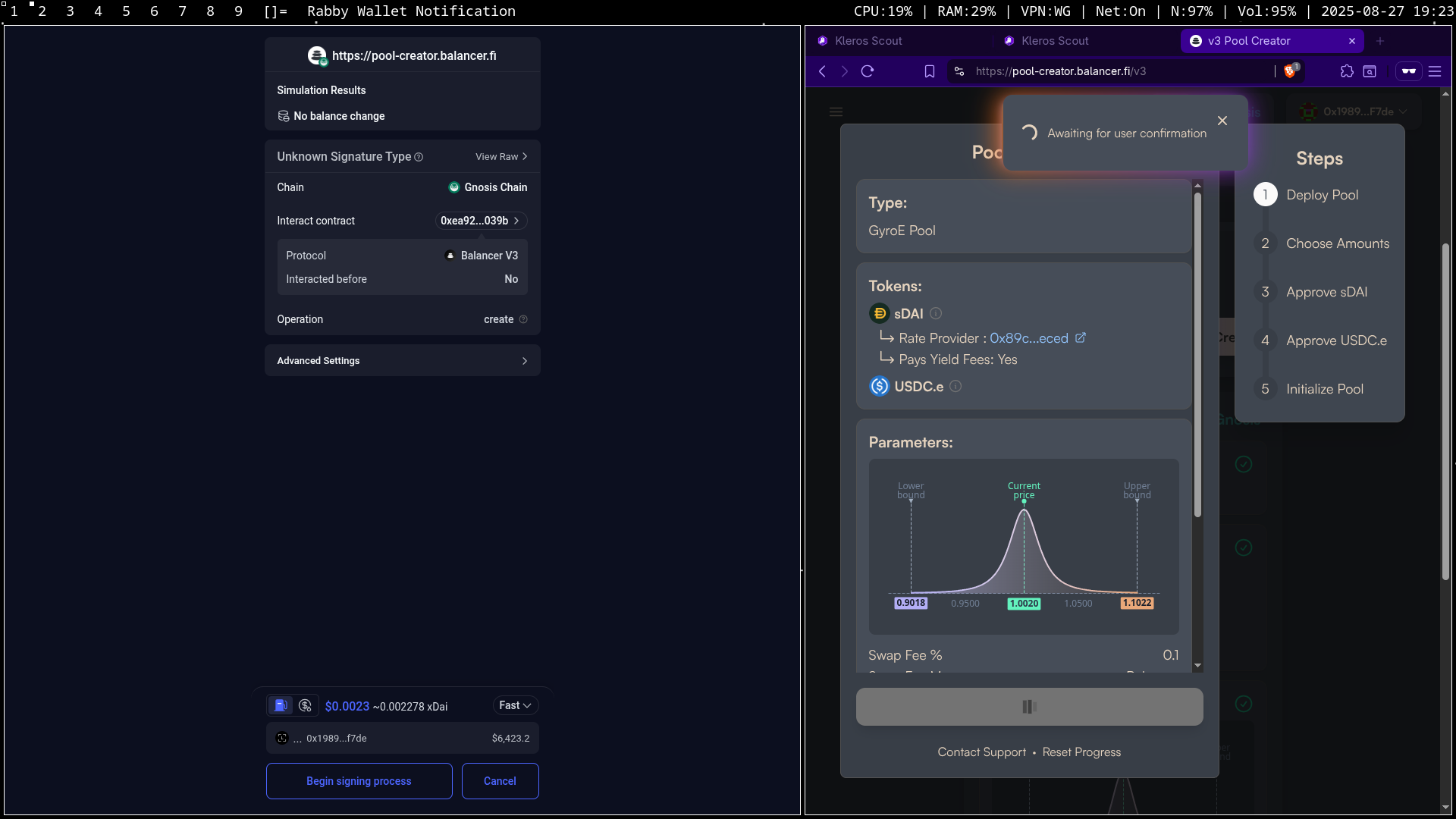The image size is (1456, 819).
Task: Click the layout symbol []= in bar
Action: tap(275, 11)
